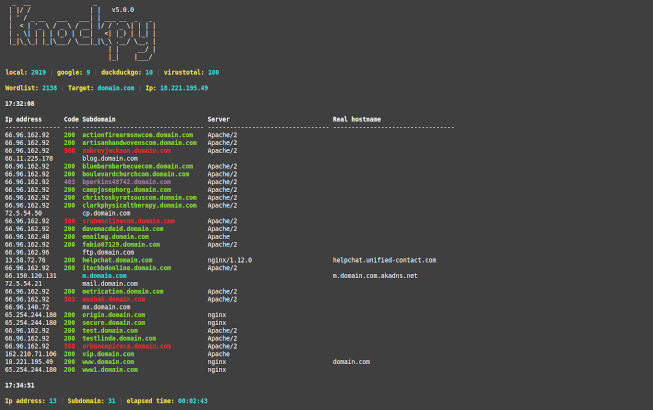
Task: Click the 'Ip address' column header
Action: 23,119
